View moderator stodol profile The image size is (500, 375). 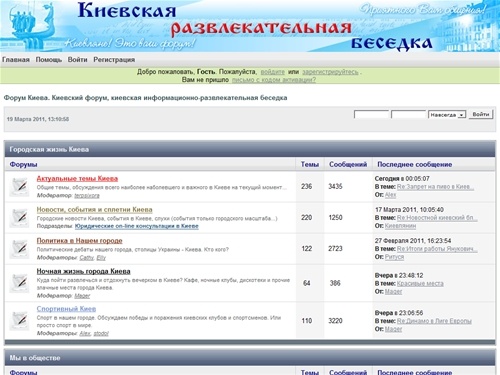point(101,333)
